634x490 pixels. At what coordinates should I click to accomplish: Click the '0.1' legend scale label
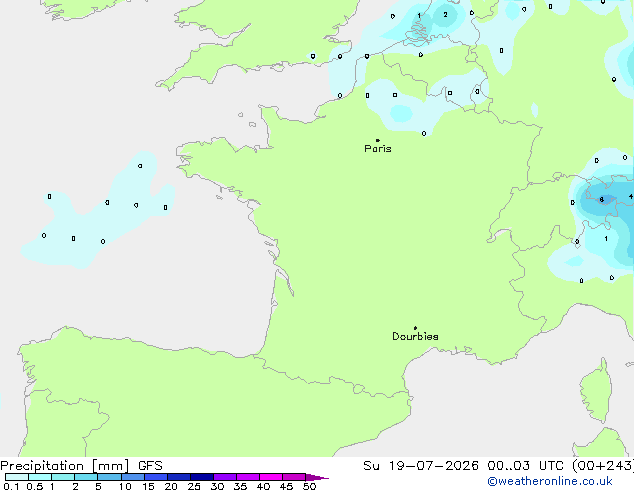11,486
